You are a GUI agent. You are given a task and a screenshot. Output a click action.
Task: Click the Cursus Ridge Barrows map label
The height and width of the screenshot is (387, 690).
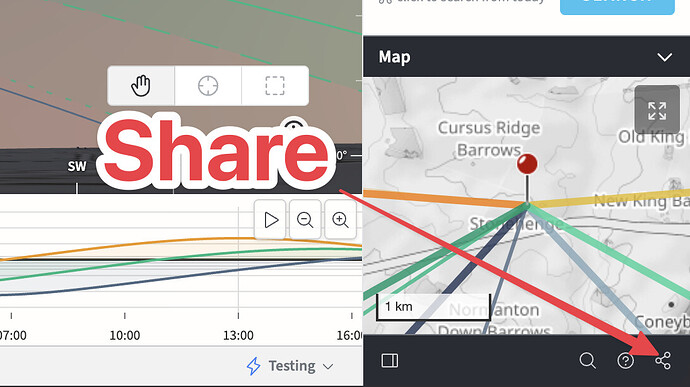tap(489, 139)
